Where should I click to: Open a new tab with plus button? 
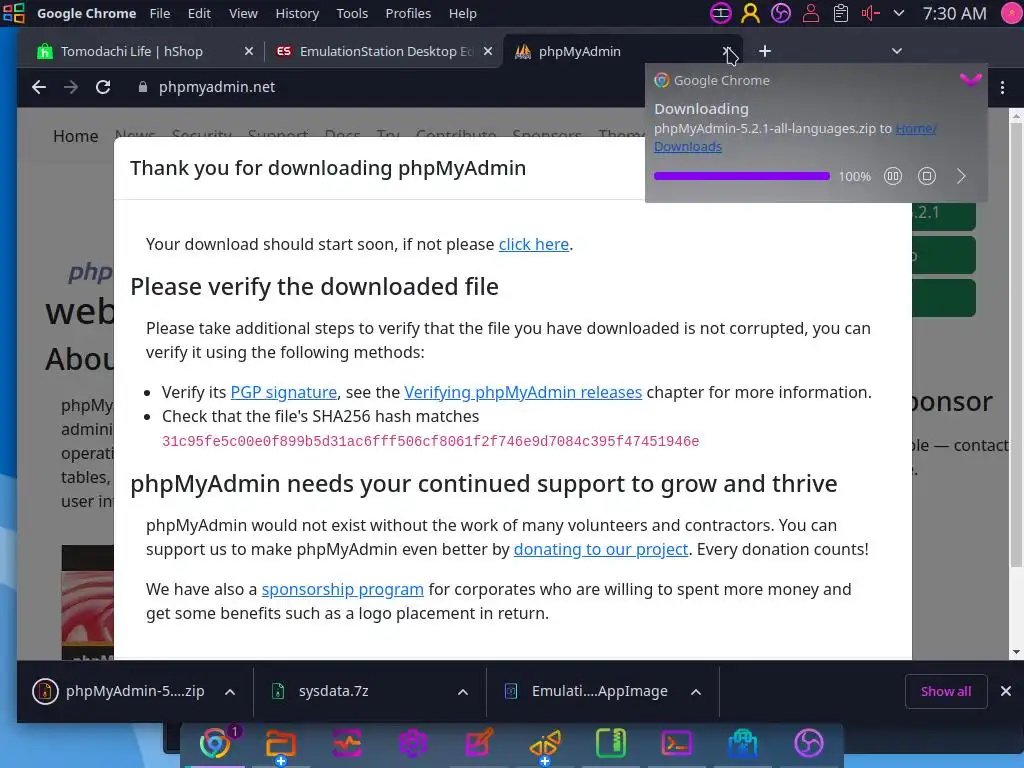click(x=765, y=51)
